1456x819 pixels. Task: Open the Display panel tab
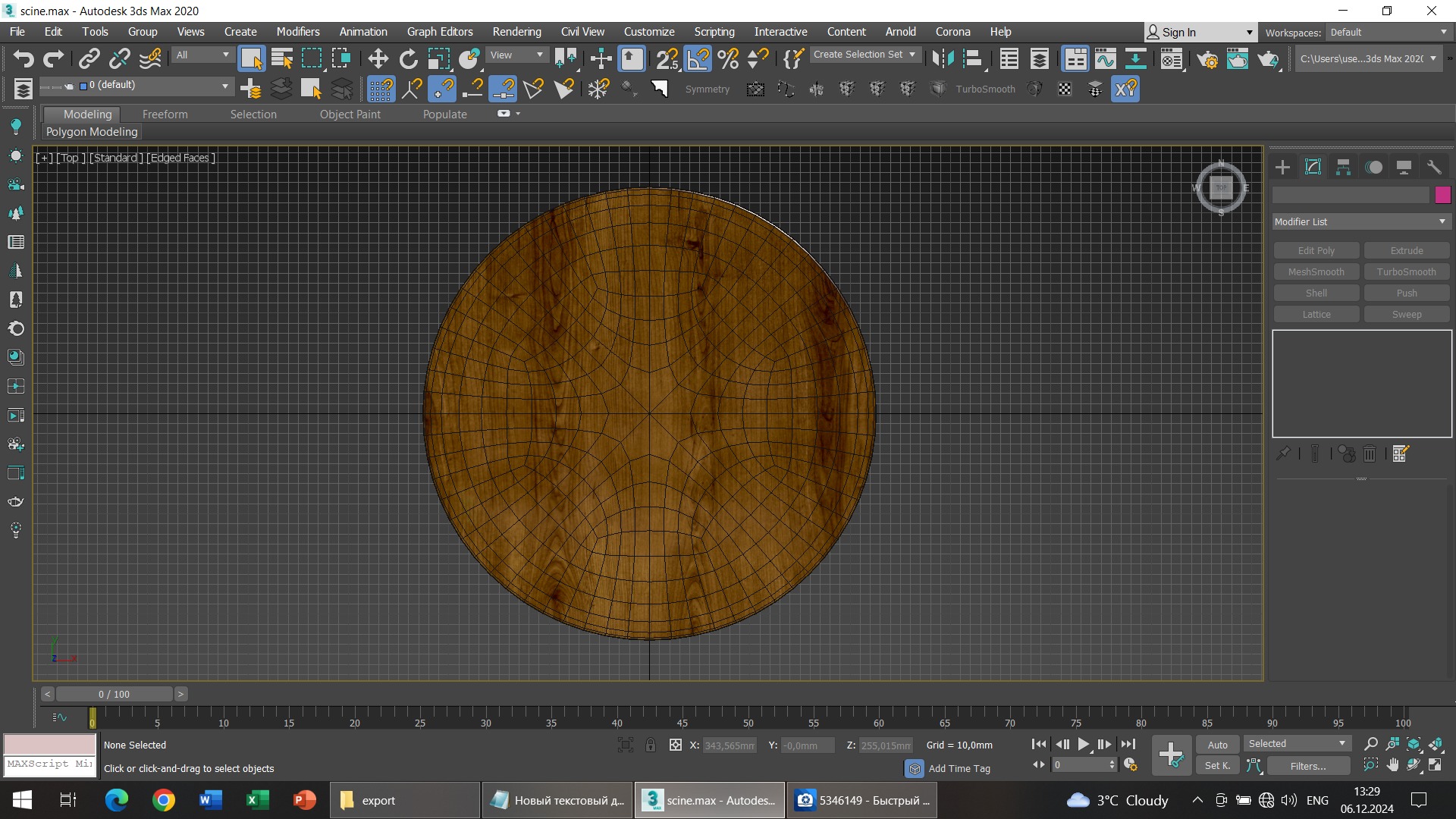point(1404,167)
